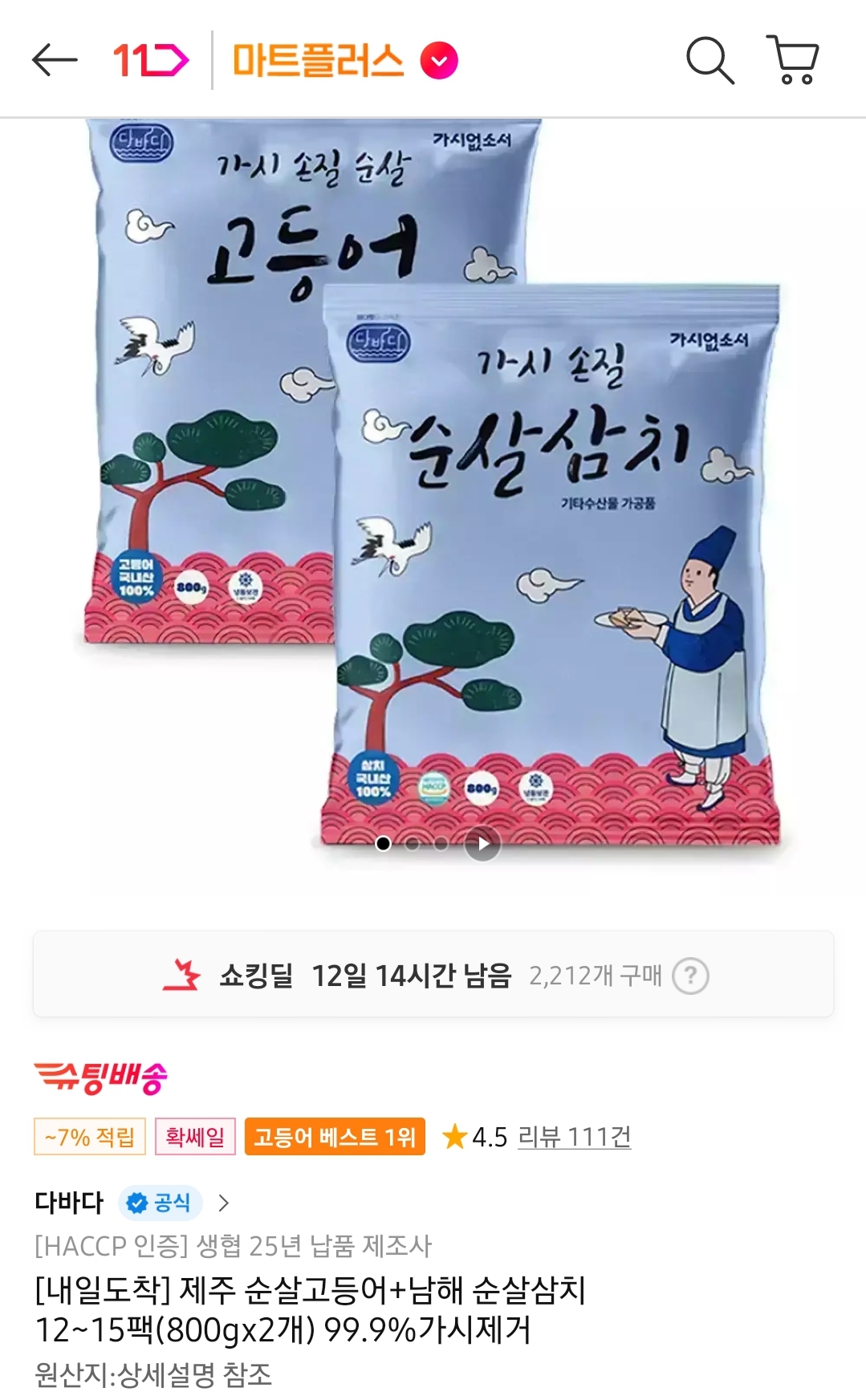
Task: Select the first image carousel dot
Action: pyautogui.click(x=384, y=843)
